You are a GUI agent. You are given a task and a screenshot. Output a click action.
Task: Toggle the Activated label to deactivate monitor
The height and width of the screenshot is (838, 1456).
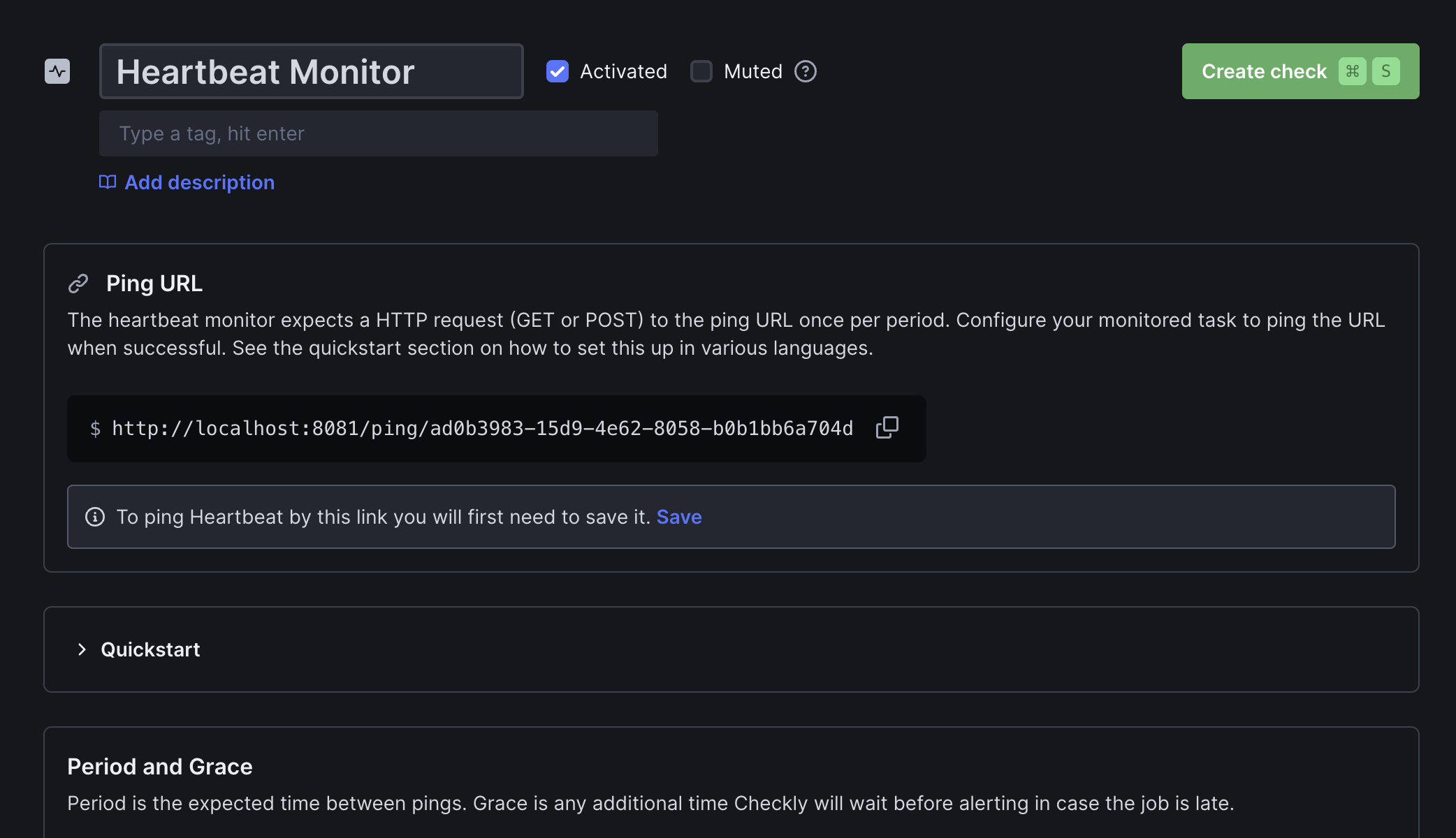(x=622, y=71)
